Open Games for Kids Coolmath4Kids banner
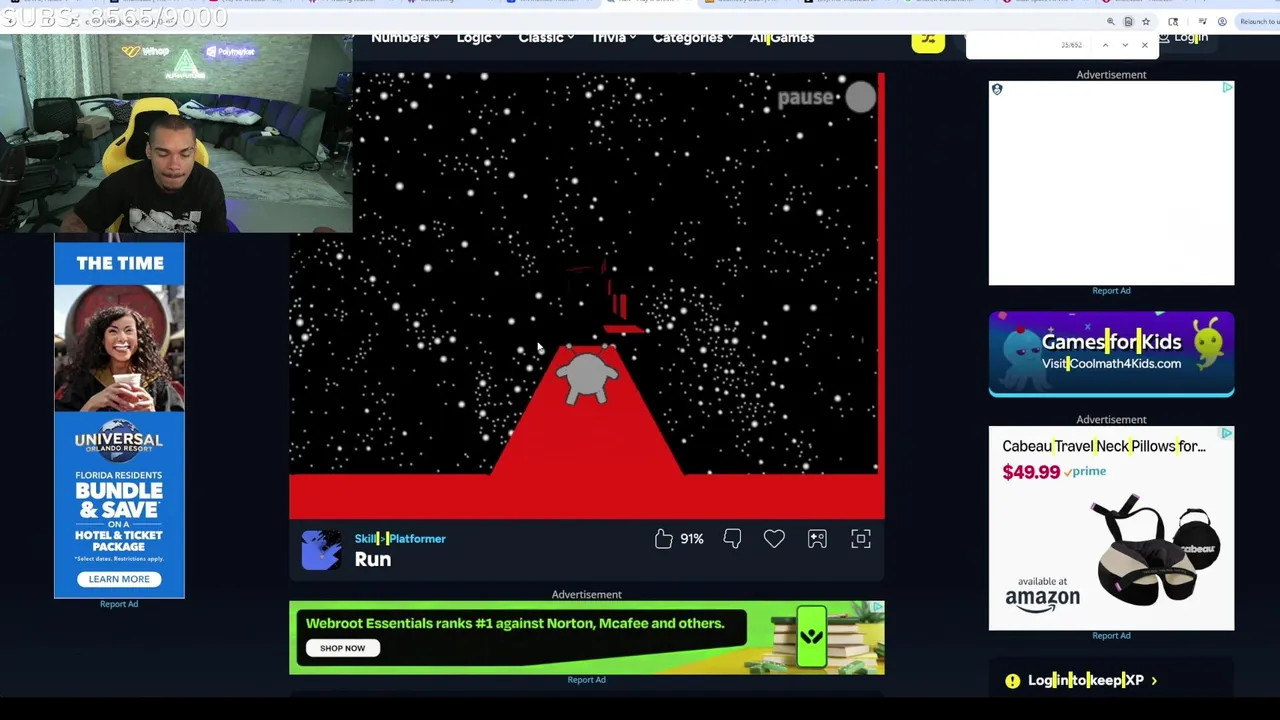 tap(1111, 354)
